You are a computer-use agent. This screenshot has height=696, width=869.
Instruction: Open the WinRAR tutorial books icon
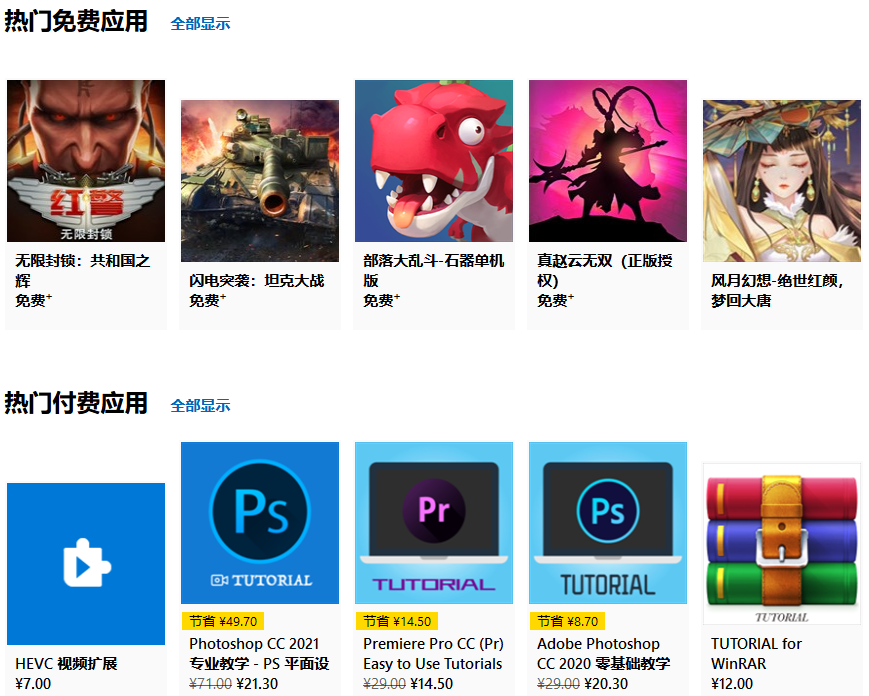pyautogui.click(x=782, y=544)
